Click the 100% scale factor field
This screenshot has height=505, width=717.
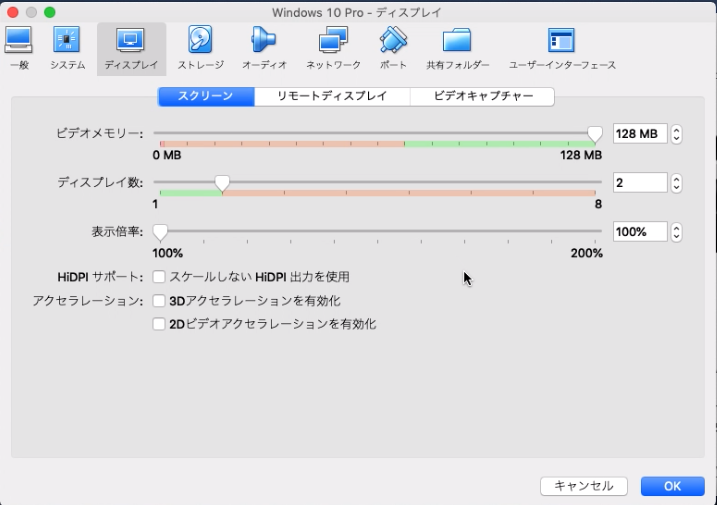tap(640, 232)
